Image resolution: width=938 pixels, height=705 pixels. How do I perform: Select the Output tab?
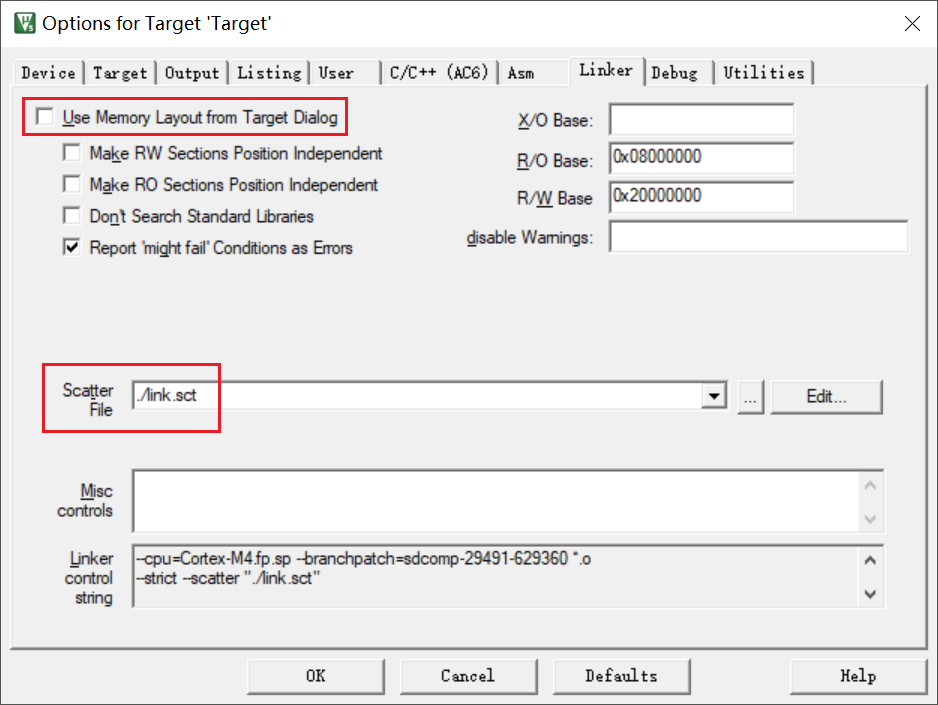192,73
